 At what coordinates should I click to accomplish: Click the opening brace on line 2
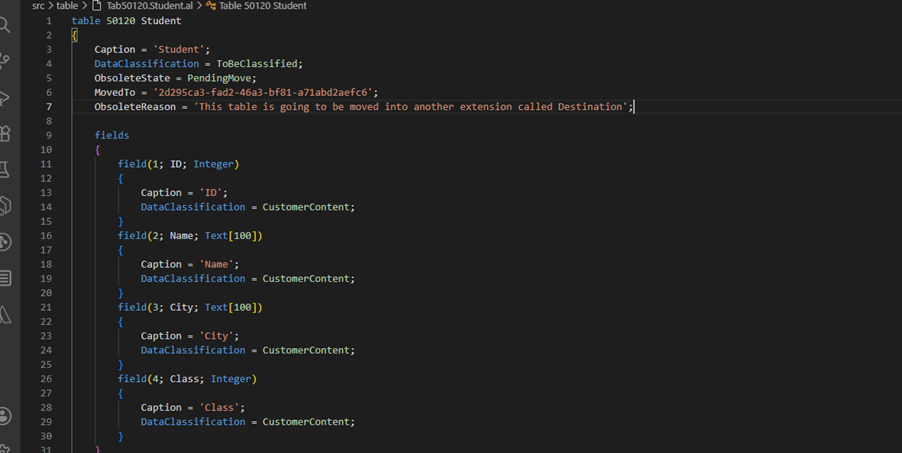[x=74, y=35]
